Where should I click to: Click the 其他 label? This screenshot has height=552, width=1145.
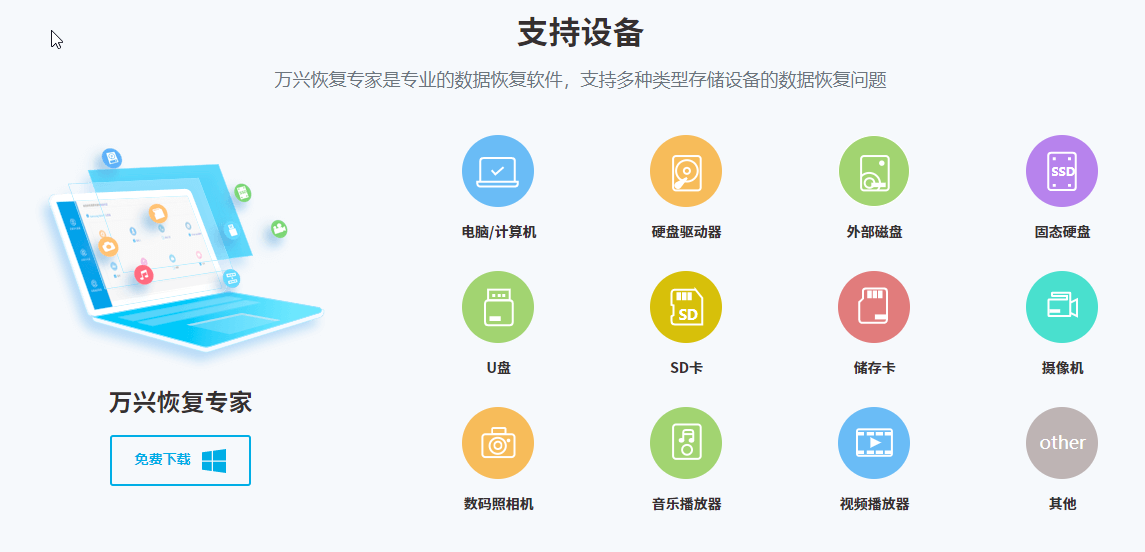click(1062, 504)
